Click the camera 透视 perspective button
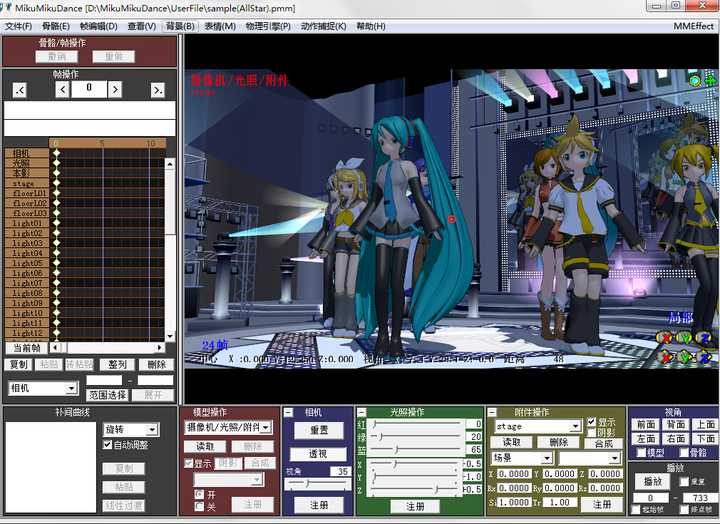720x524 pixels. coord(318,454)
